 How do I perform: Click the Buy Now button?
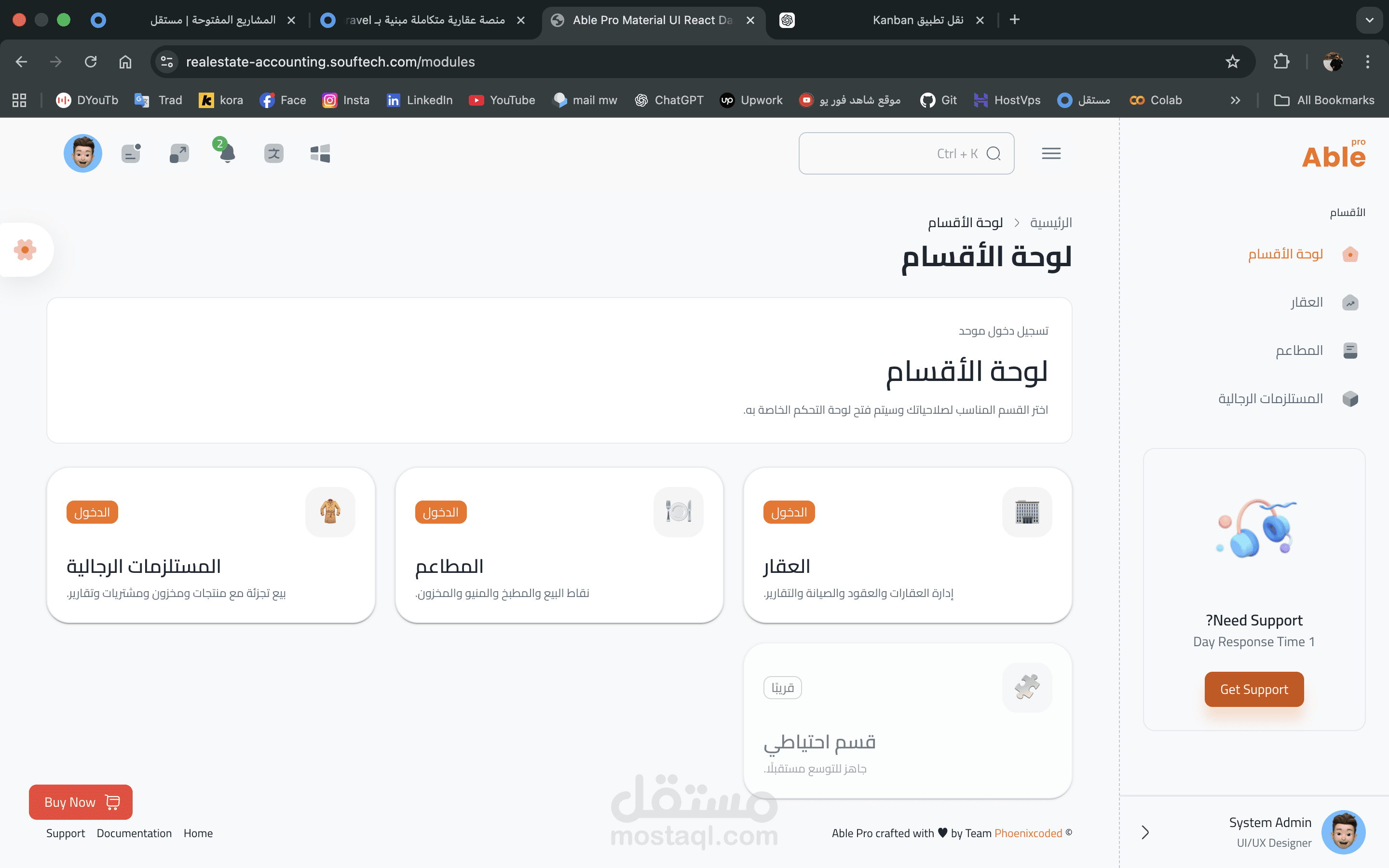tap(81, 802)
